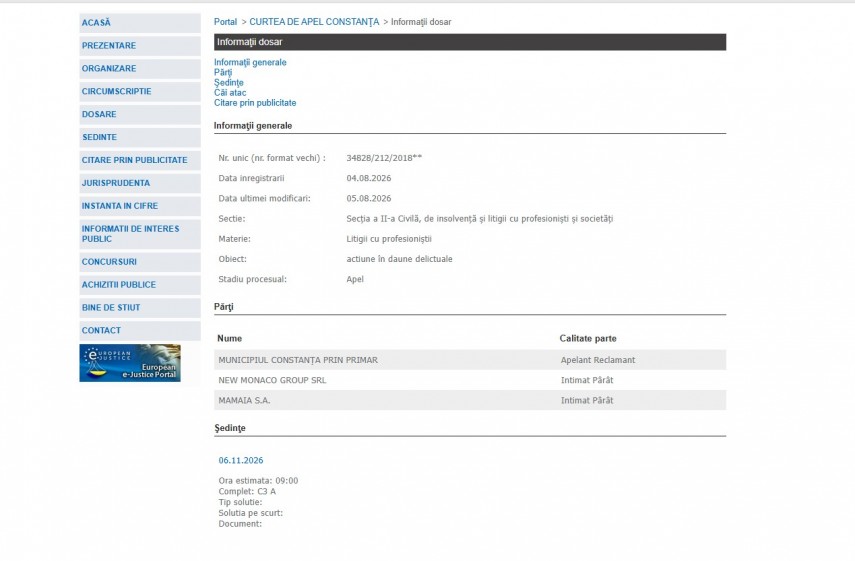
Task: Go to BINE DE STIUT page
Action: 140,307
